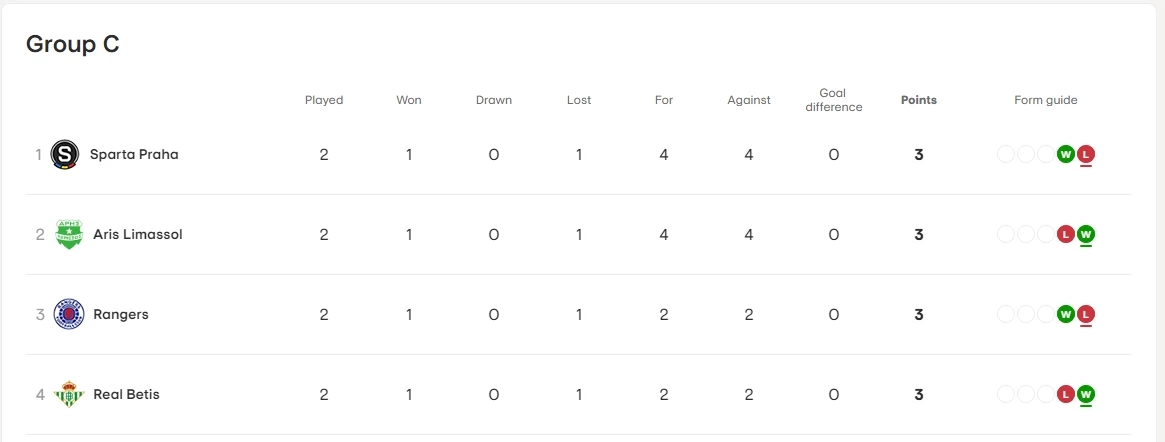
Task: Click the Sparta Praha club crest
Action: 66,154
